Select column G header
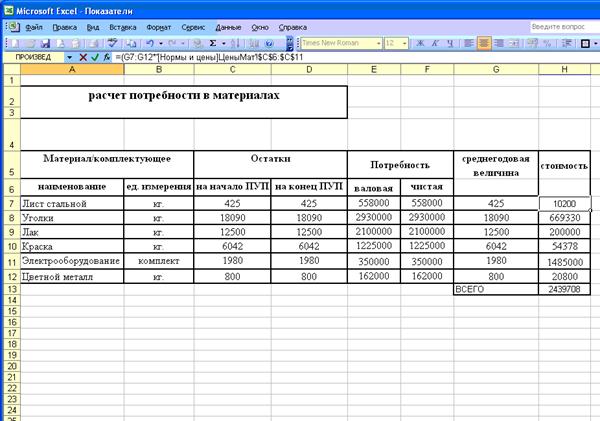Image resolution: width=600 pixels, height=421 pixels. tap(496, 69)
